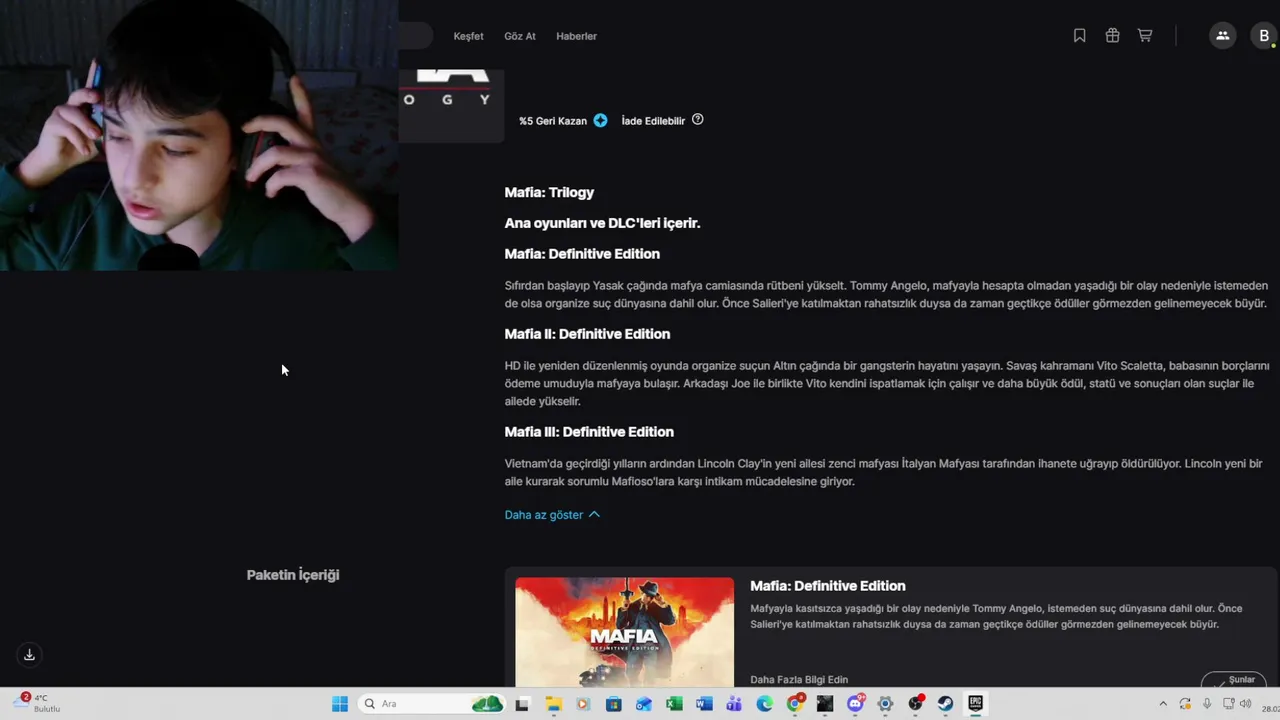Click the volume icon in system tray
The width and height of the screenshot is (1280, 720).
pyautogui.click(x=1247, y=704)
